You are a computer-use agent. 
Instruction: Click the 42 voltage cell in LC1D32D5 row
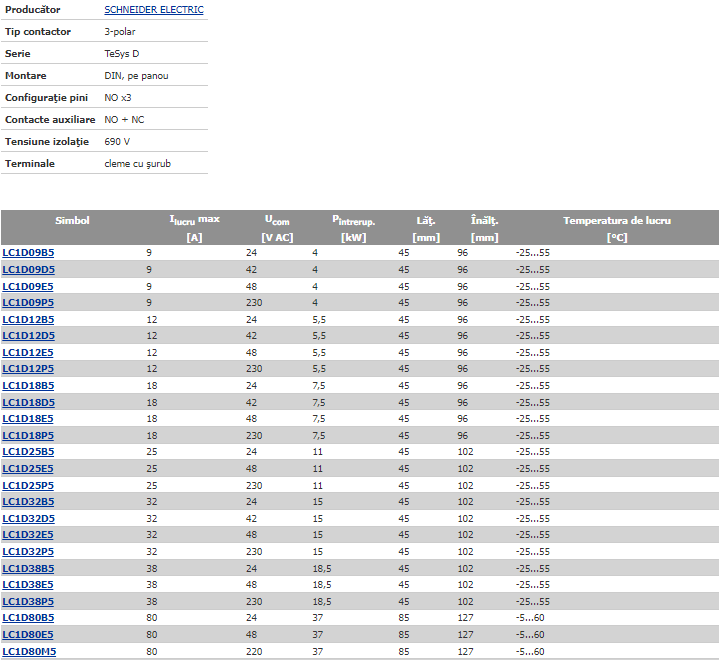(251, 519)
